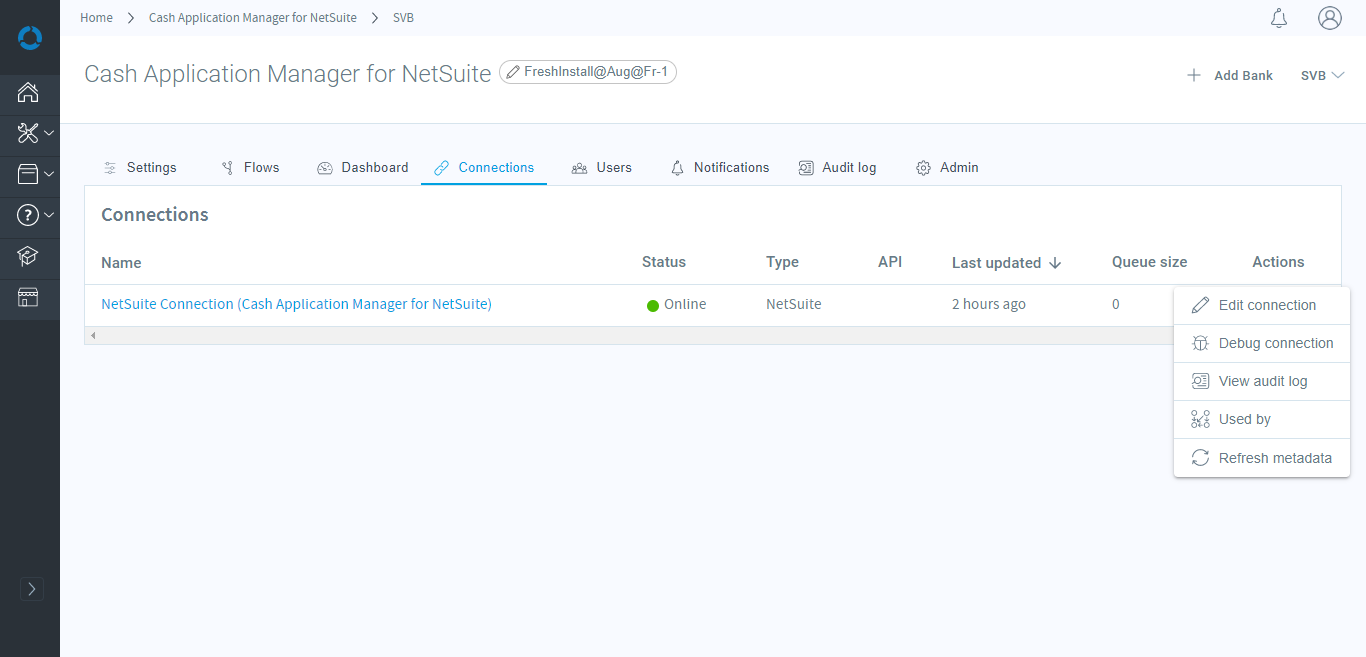This screenshot has width=1366, height=657.
Task: Click the notifications bell icon in header
Action: click(1279, 18)
